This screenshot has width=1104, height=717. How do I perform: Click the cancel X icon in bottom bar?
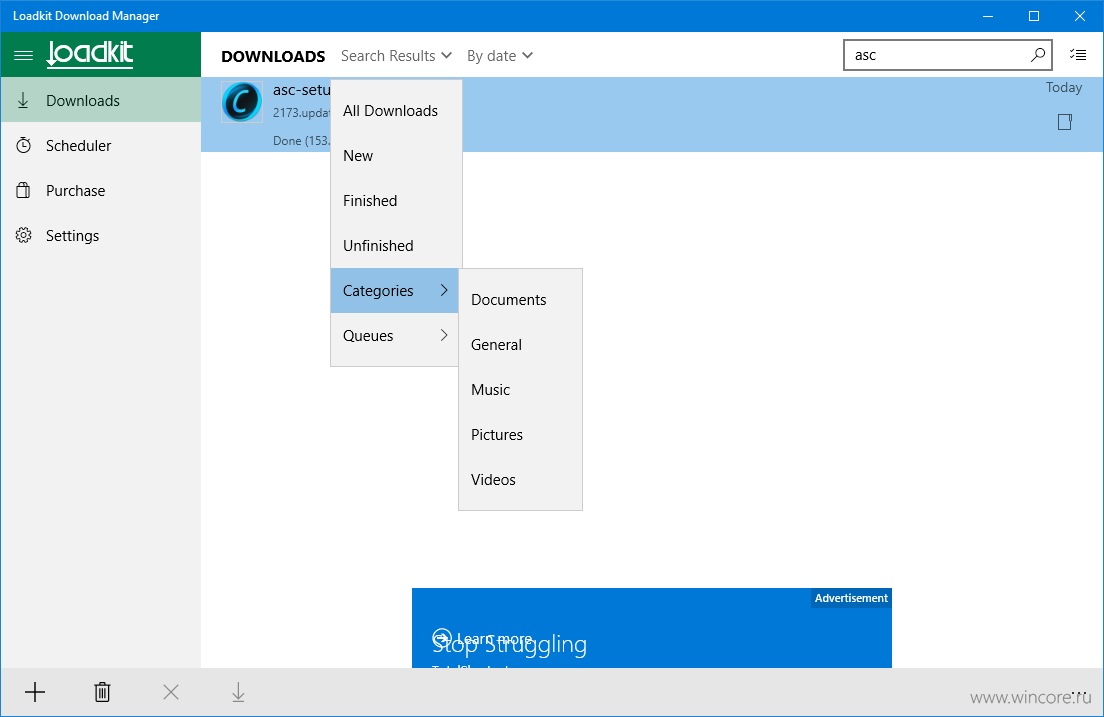tap(170, 692)
